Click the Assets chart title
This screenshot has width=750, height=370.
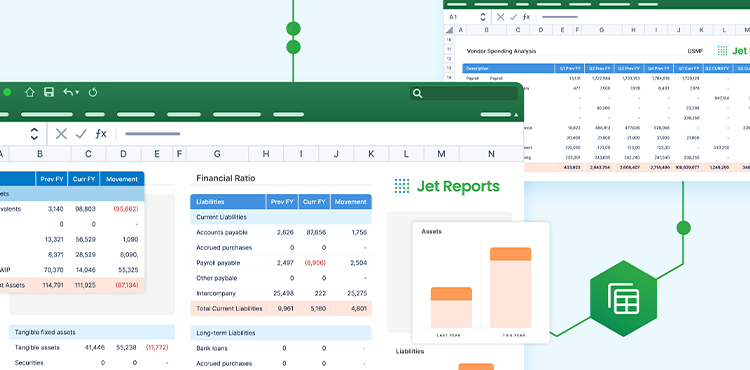[x=431, y=231]
